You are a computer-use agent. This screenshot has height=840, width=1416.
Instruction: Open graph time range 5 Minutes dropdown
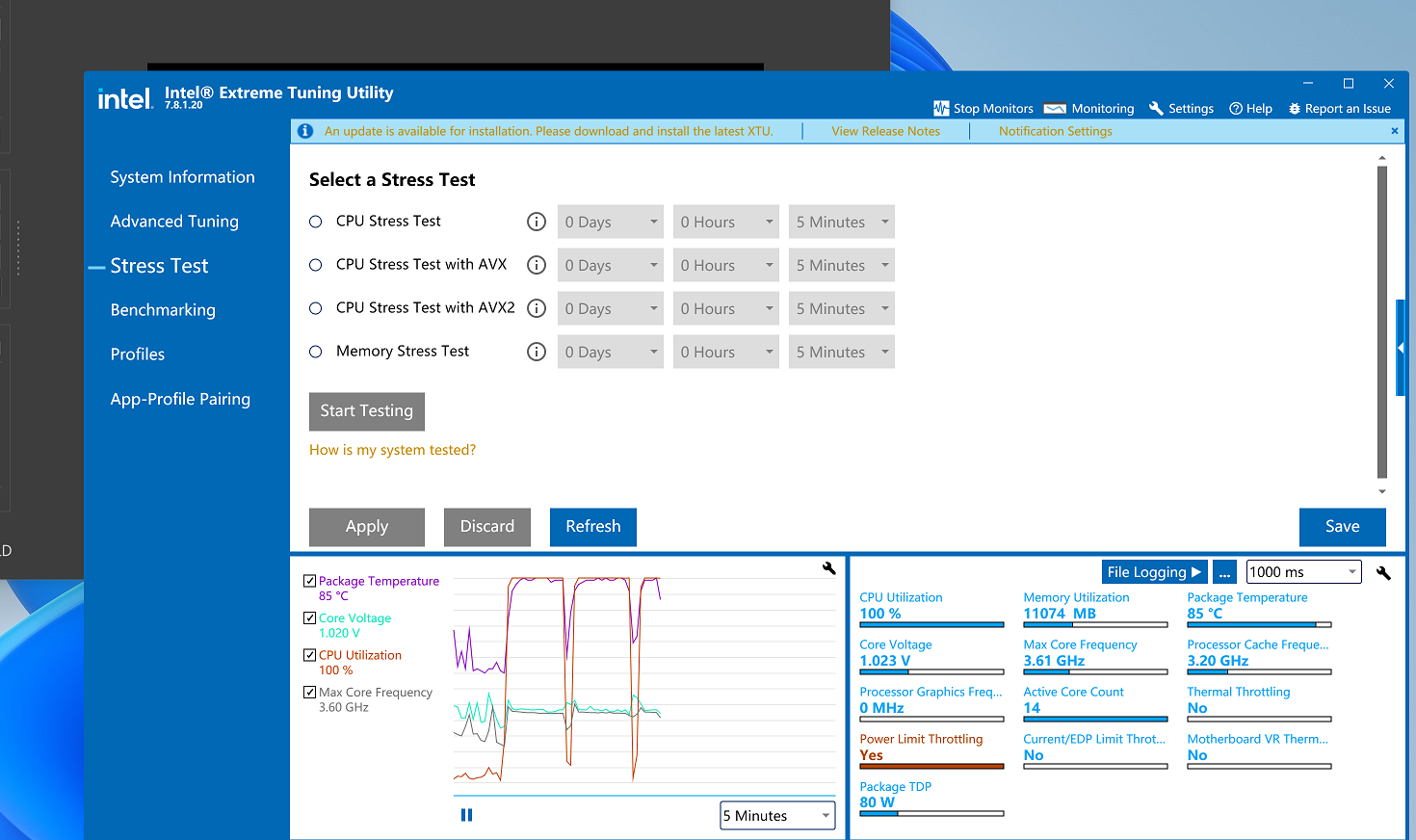778,815
